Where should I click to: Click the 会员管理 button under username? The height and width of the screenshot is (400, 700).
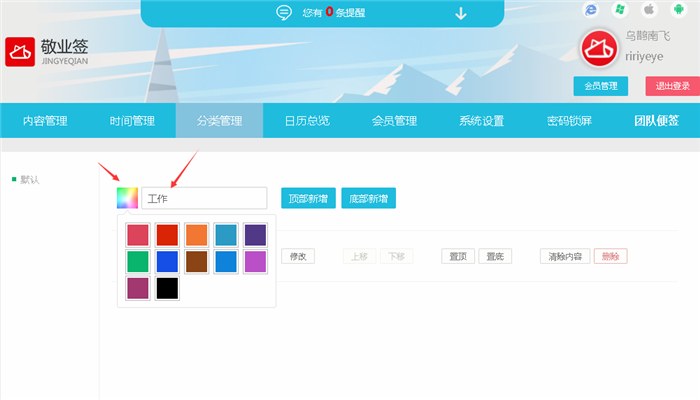click(600, 86)
